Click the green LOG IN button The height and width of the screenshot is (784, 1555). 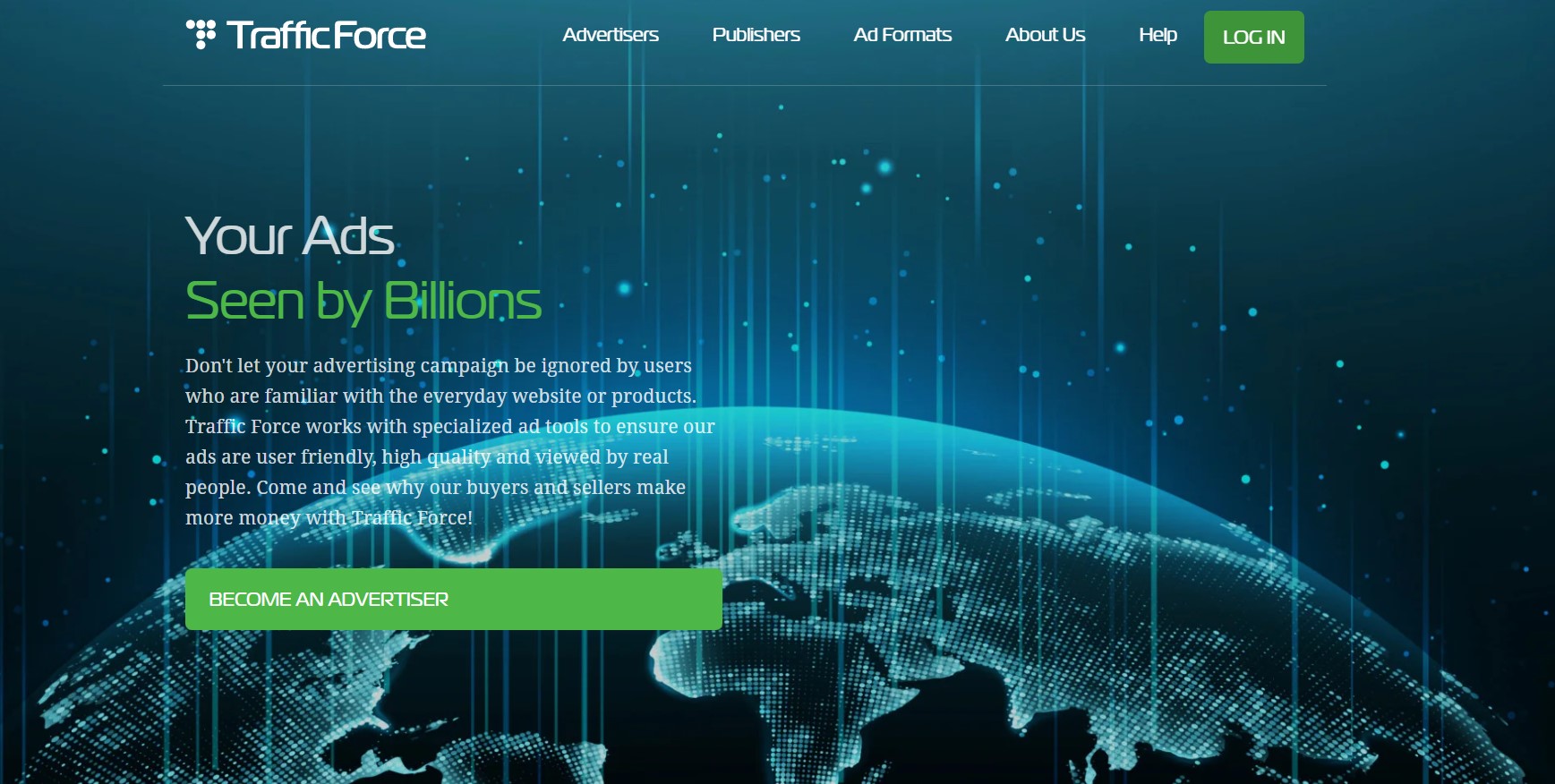click(1253, 37)
